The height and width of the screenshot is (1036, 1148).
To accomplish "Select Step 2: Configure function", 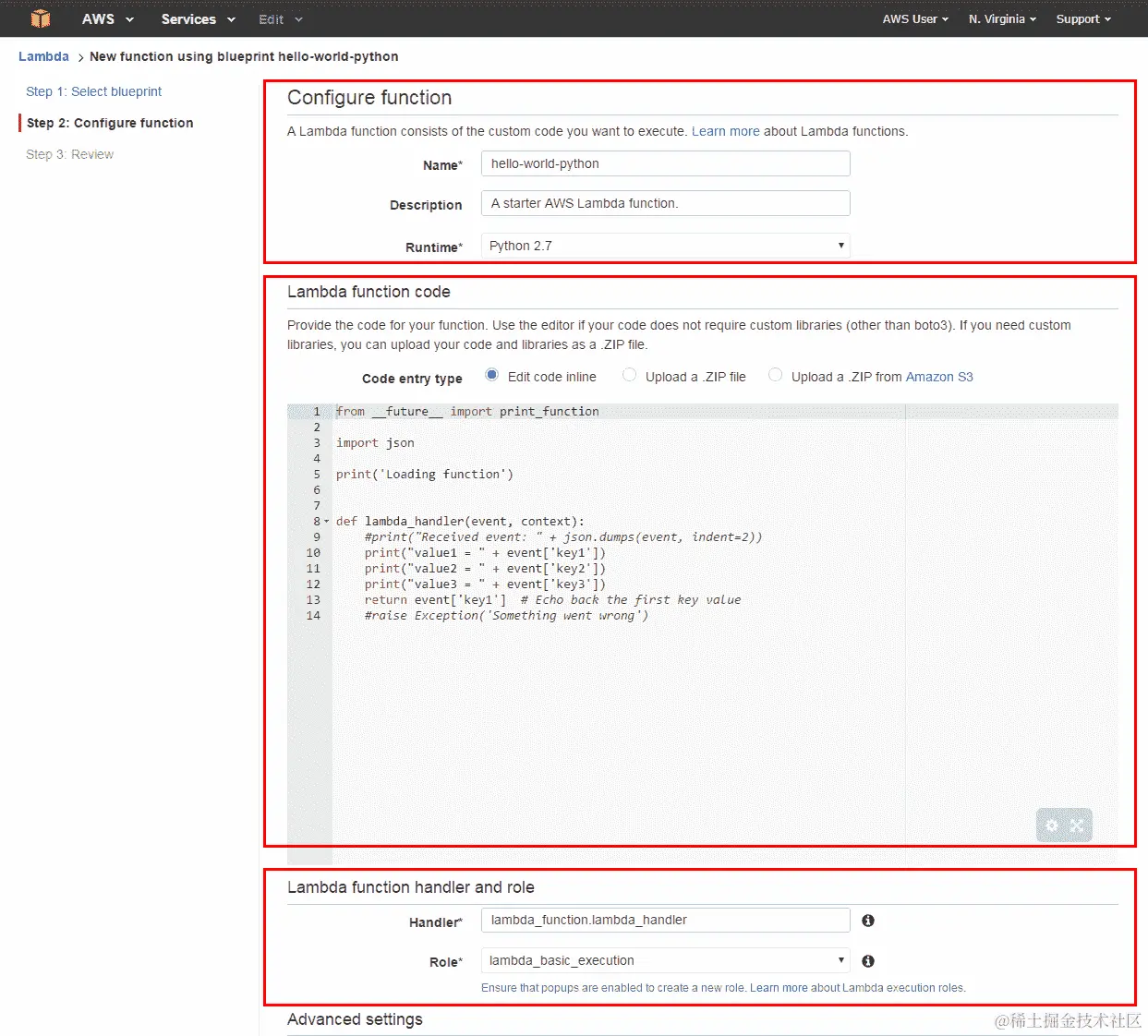I will click(110, 123).
